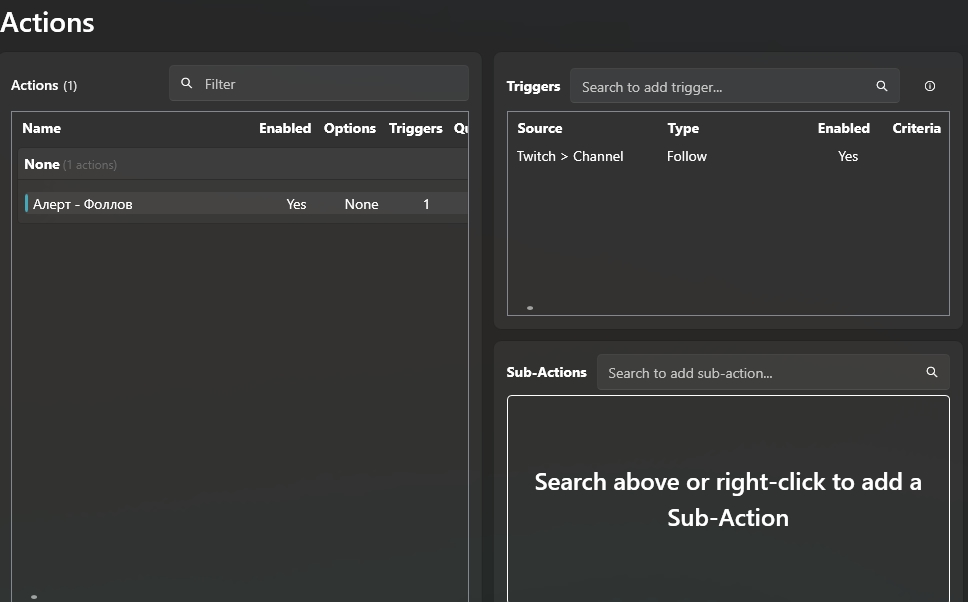
Task: Sort triggers by the Type column header
Action: point(683,128)
